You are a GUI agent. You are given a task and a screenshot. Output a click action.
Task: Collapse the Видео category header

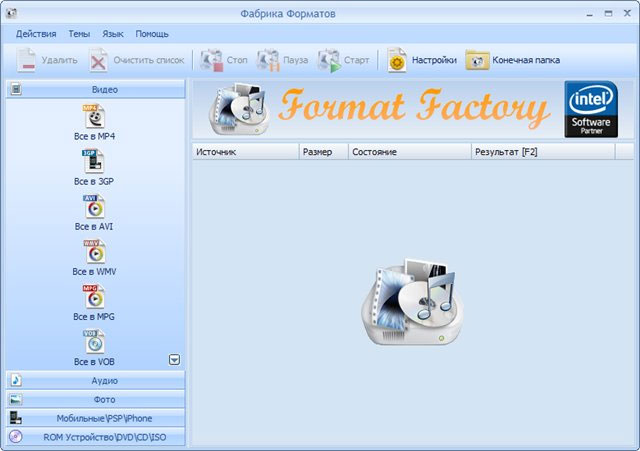96,89
